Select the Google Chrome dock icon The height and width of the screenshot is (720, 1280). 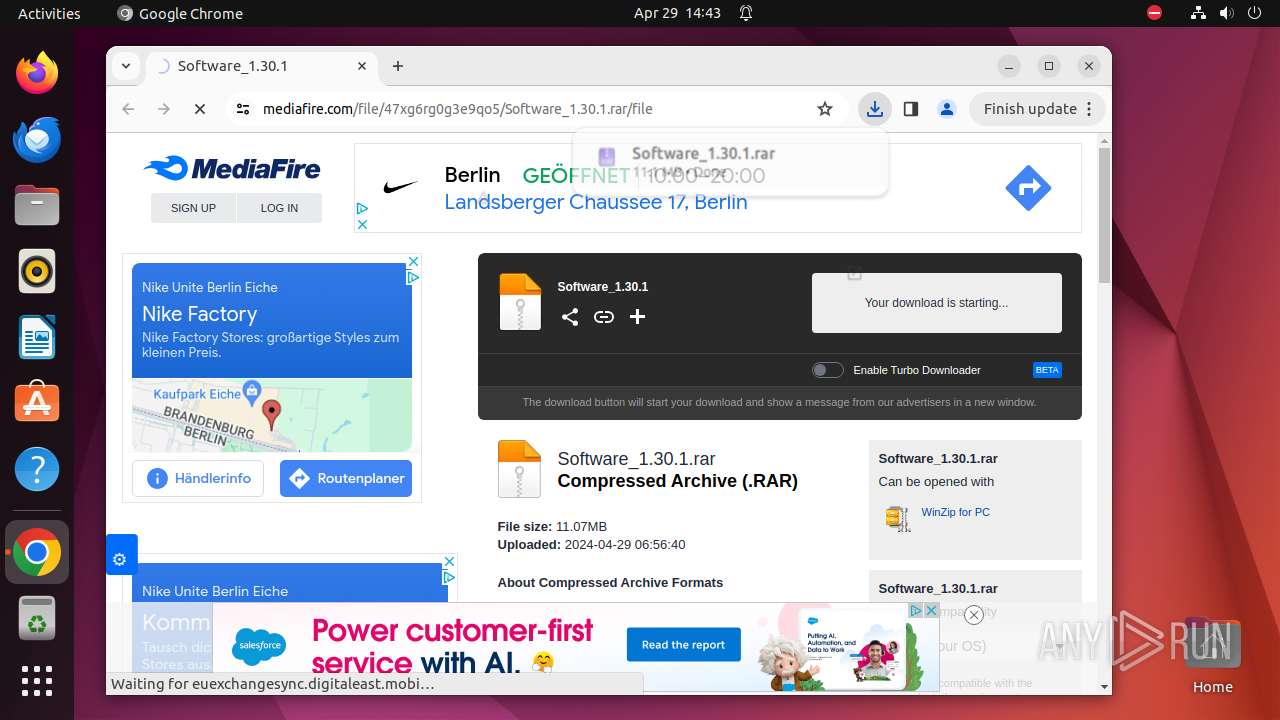click(x=37, y=552)
